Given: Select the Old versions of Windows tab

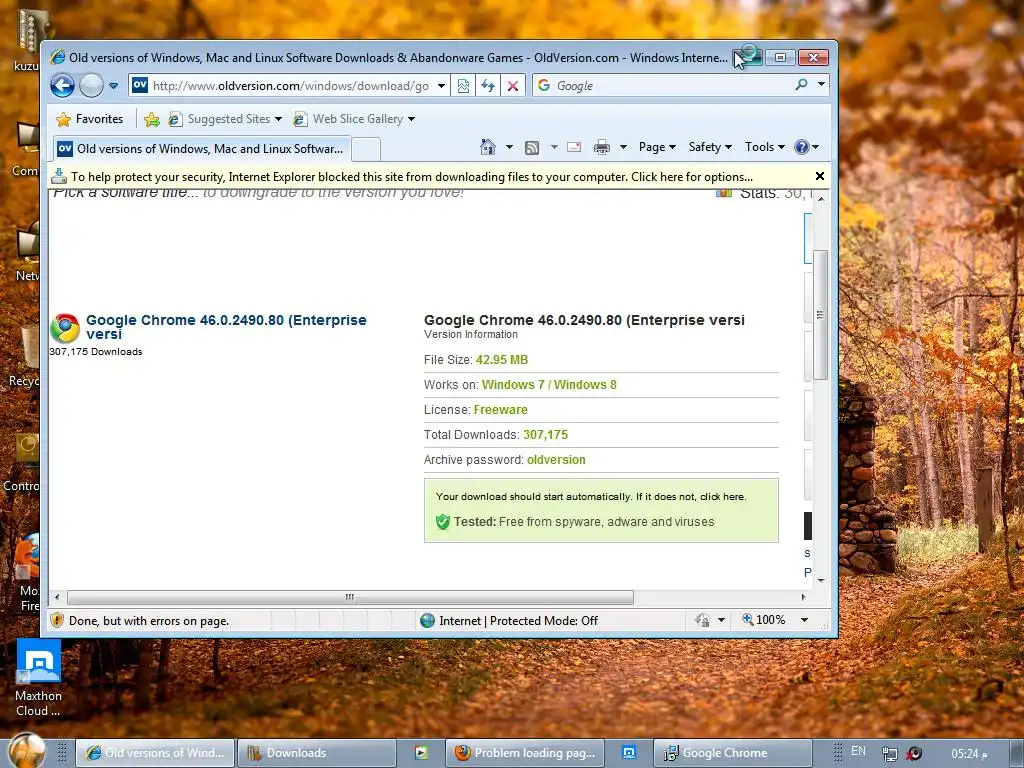Looking at the screenshot, I should [202, 149].
